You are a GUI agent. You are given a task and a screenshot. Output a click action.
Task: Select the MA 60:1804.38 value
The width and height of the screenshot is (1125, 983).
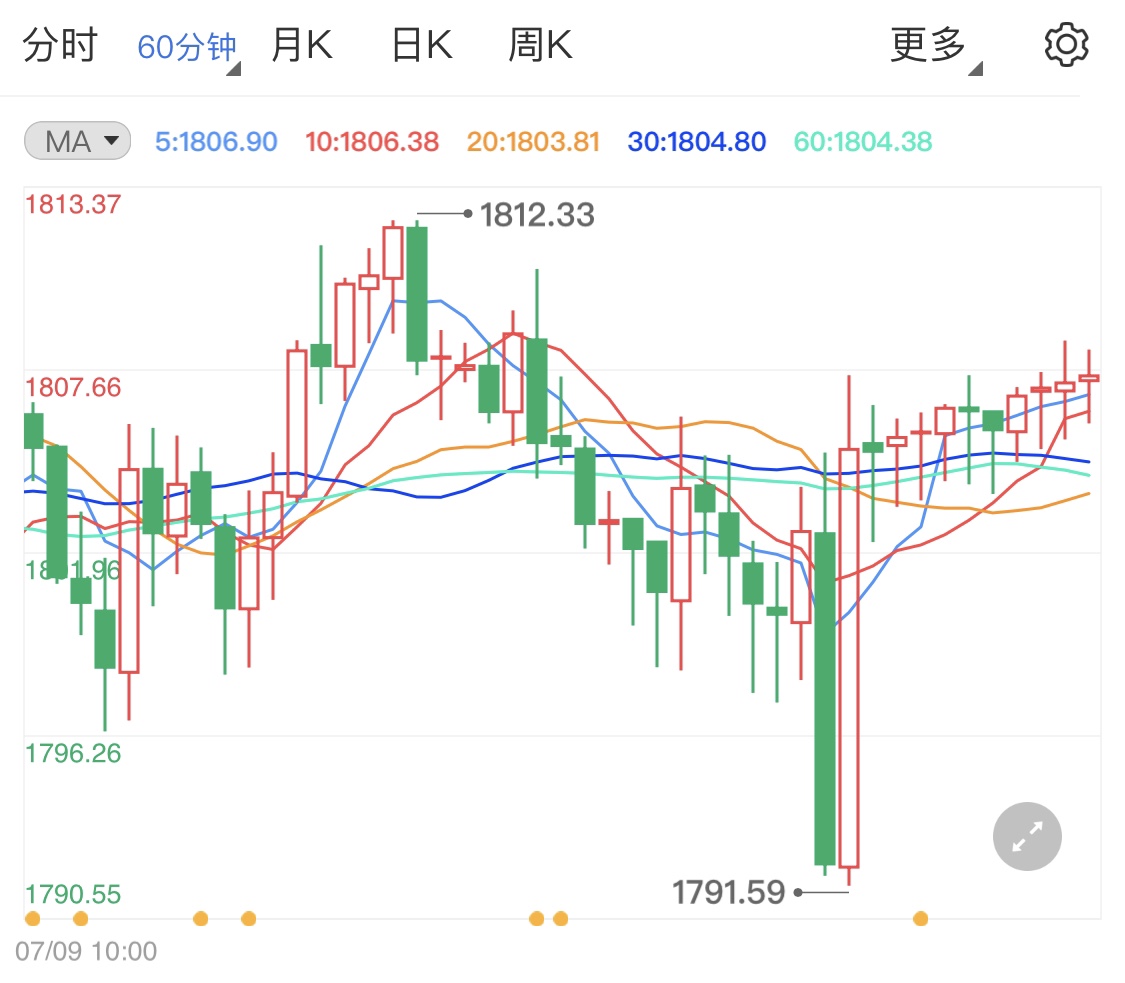click(x=862, y=141)
